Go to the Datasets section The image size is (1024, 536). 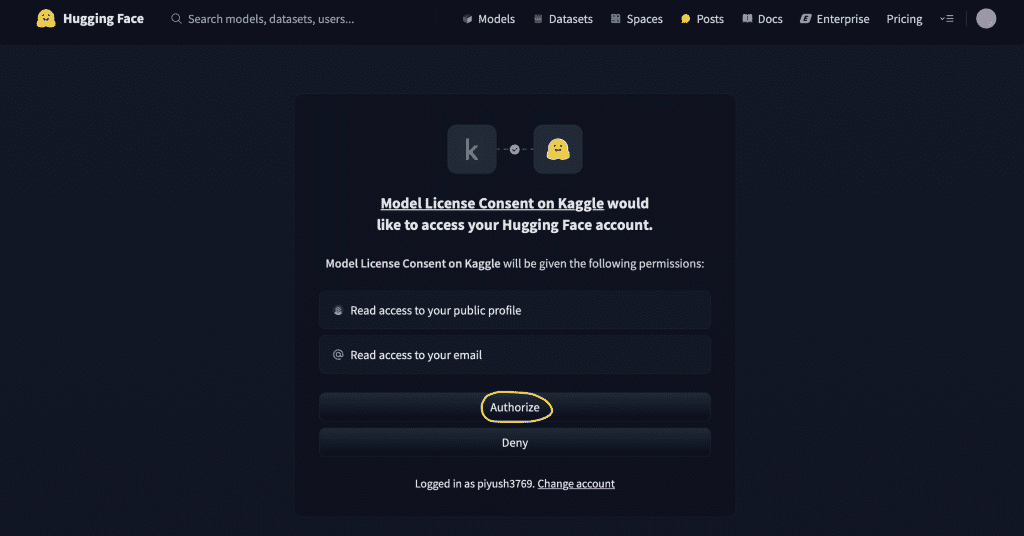coord(563,19)
